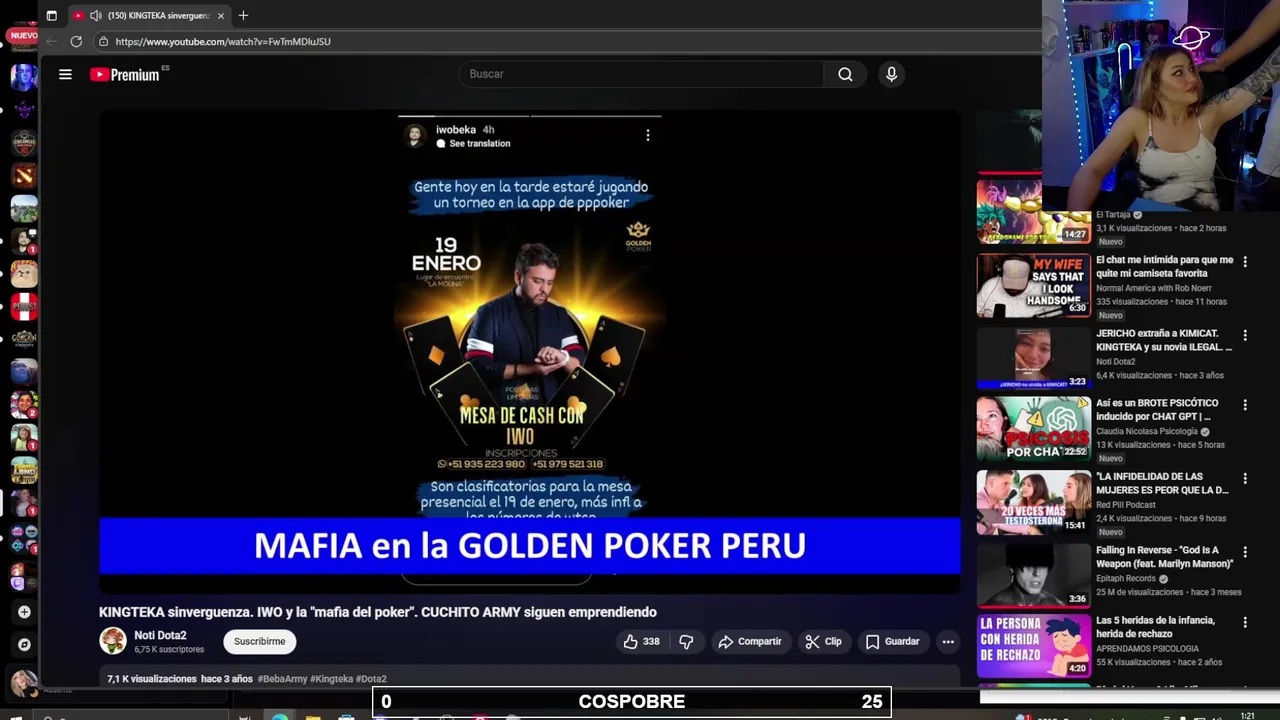Viewport: 1280px width, 720px height.
Task: Open the red-white PERUST server in Discord
Action: point(24,306)
